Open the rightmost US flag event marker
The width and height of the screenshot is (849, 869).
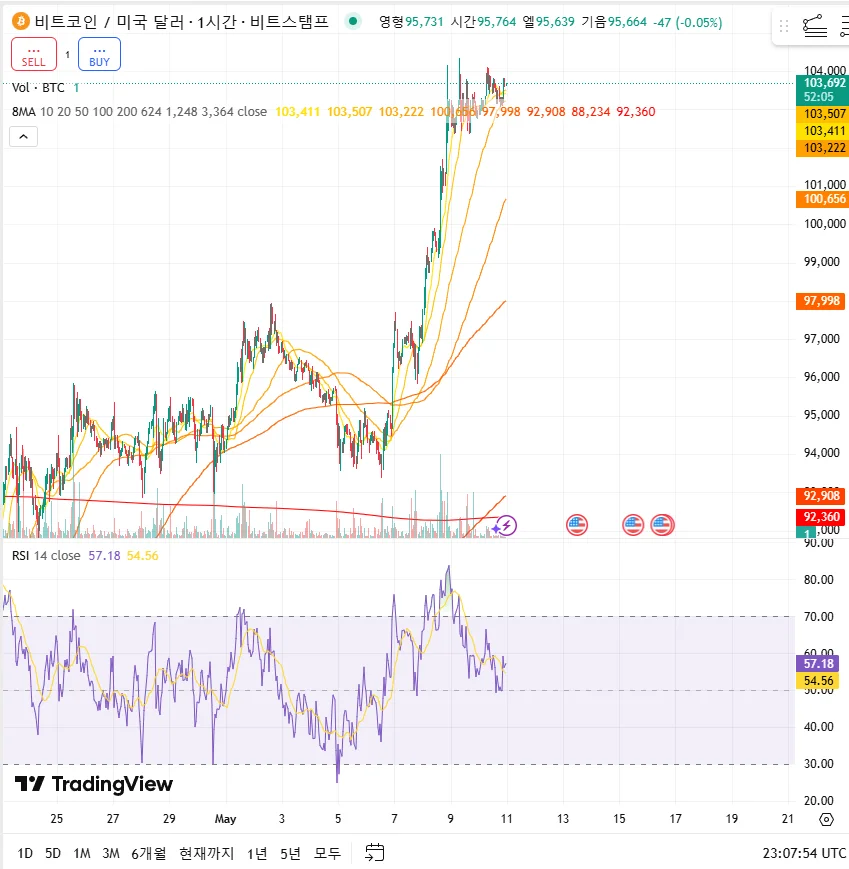point(662,525)
